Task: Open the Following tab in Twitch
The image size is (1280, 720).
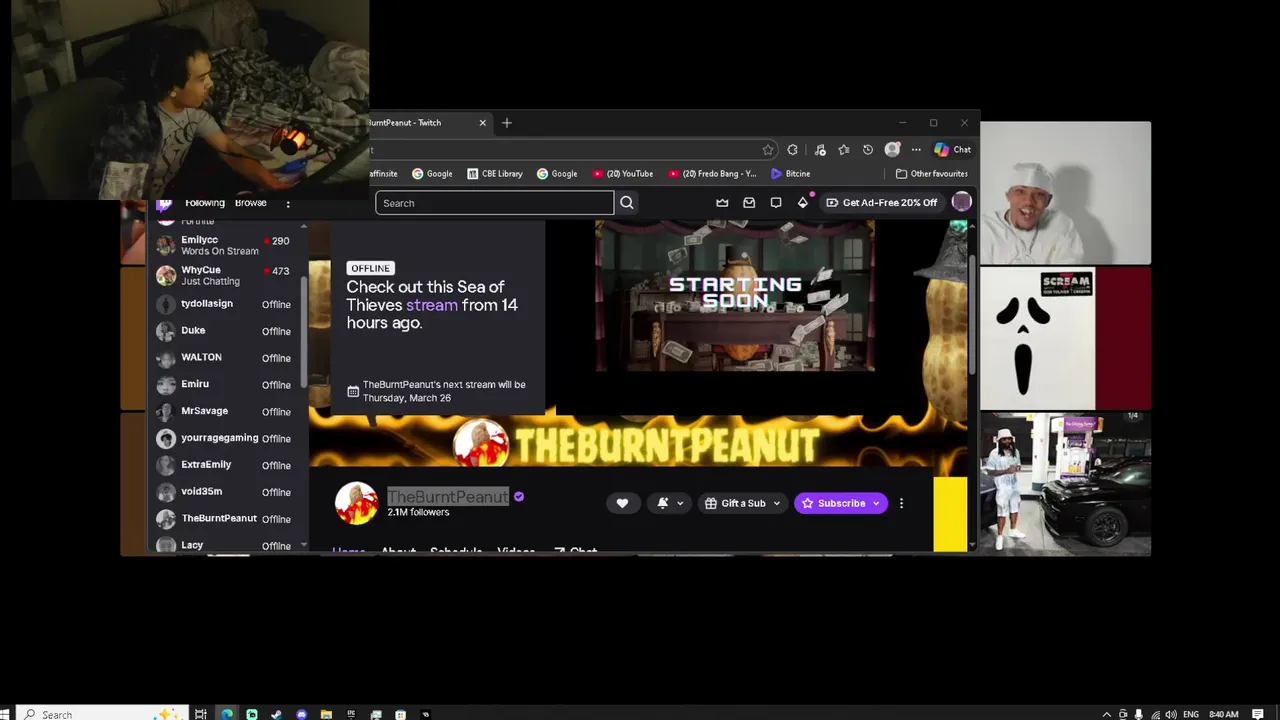Action: tap(205, 203)
